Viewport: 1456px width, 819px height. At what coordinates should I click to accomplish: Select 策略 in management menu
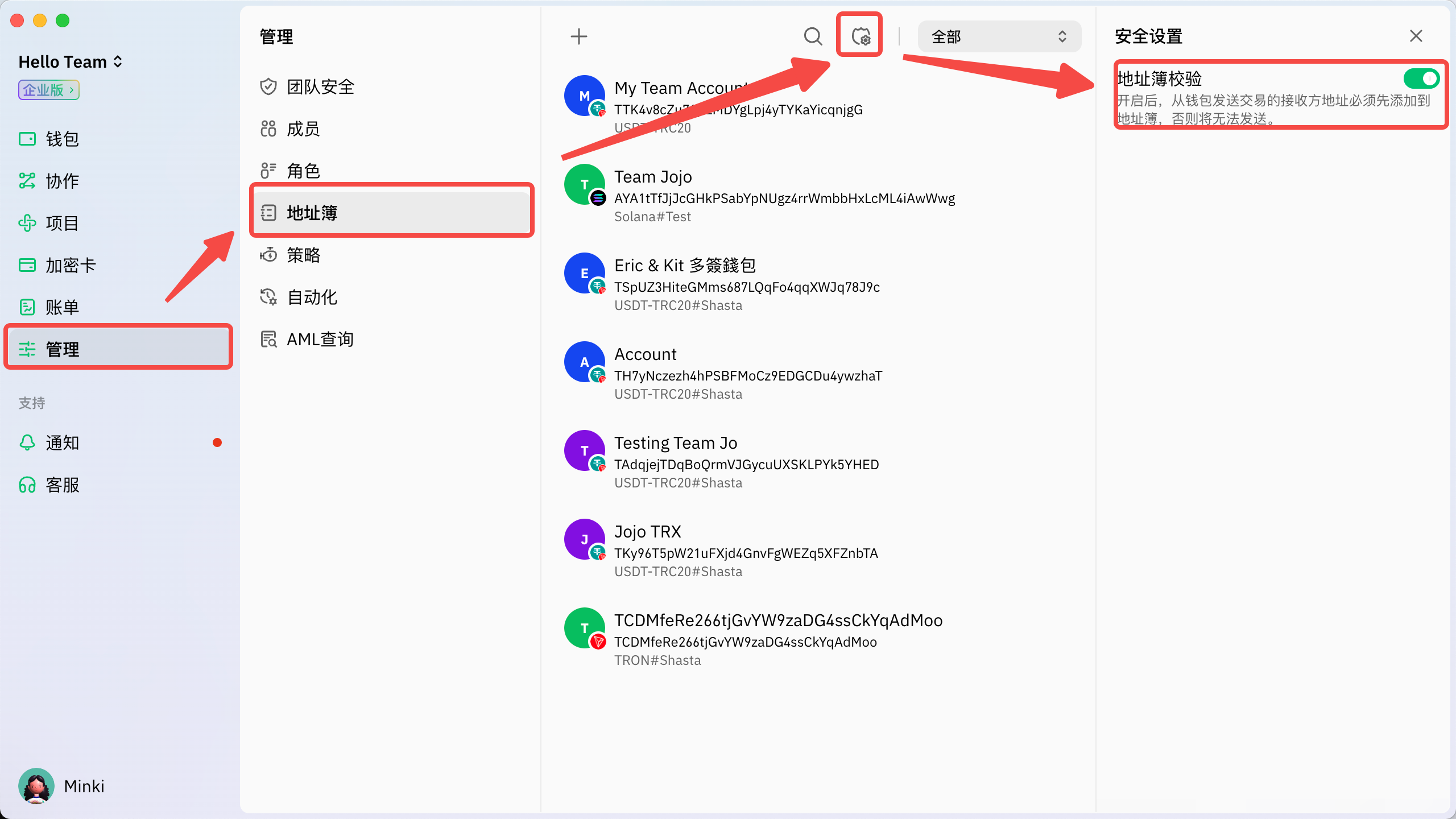tap(303, 255)
